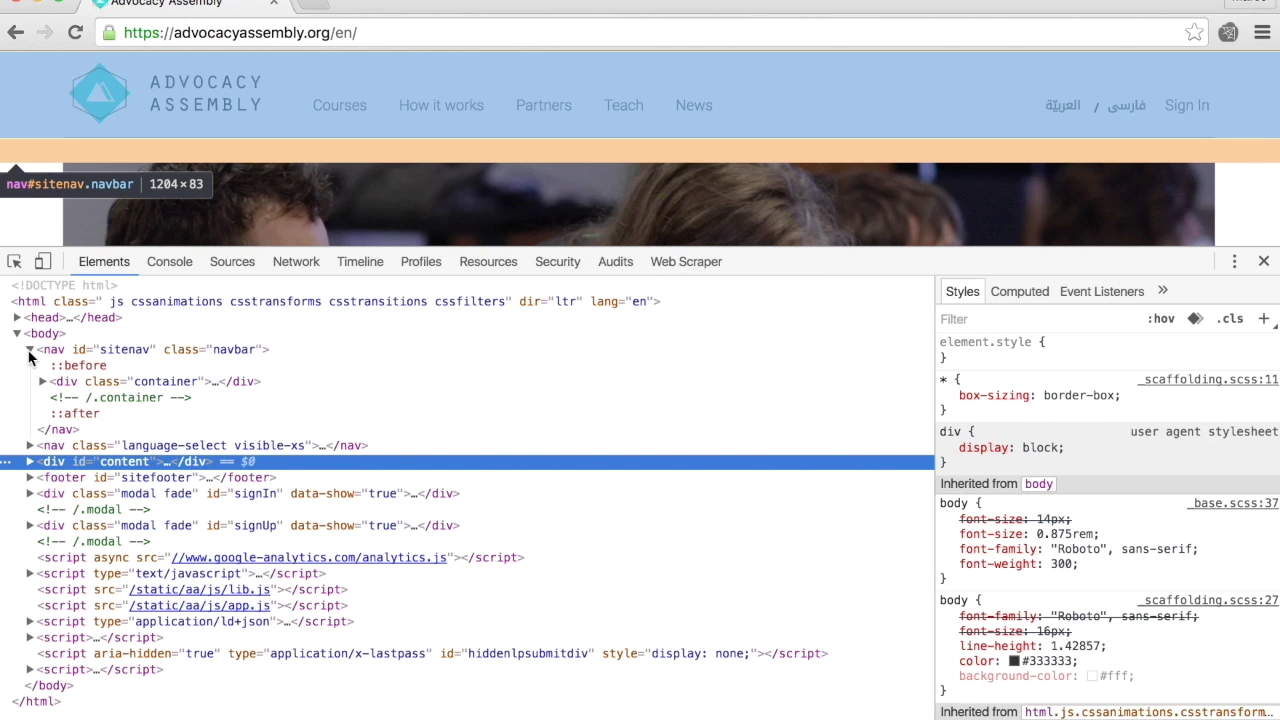
Task: Expand the footer#sitefooter node
Action: point(30,477)
